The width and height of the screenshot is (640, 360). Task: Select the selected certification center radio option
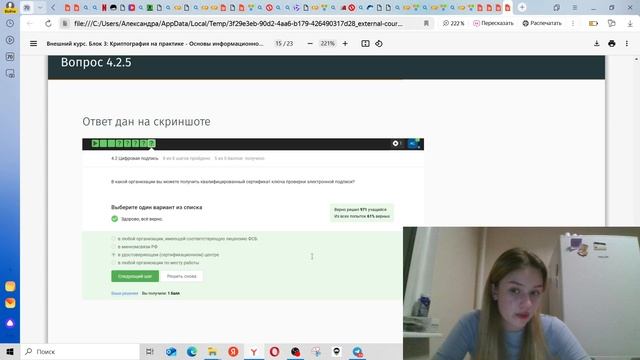point(114,254)
